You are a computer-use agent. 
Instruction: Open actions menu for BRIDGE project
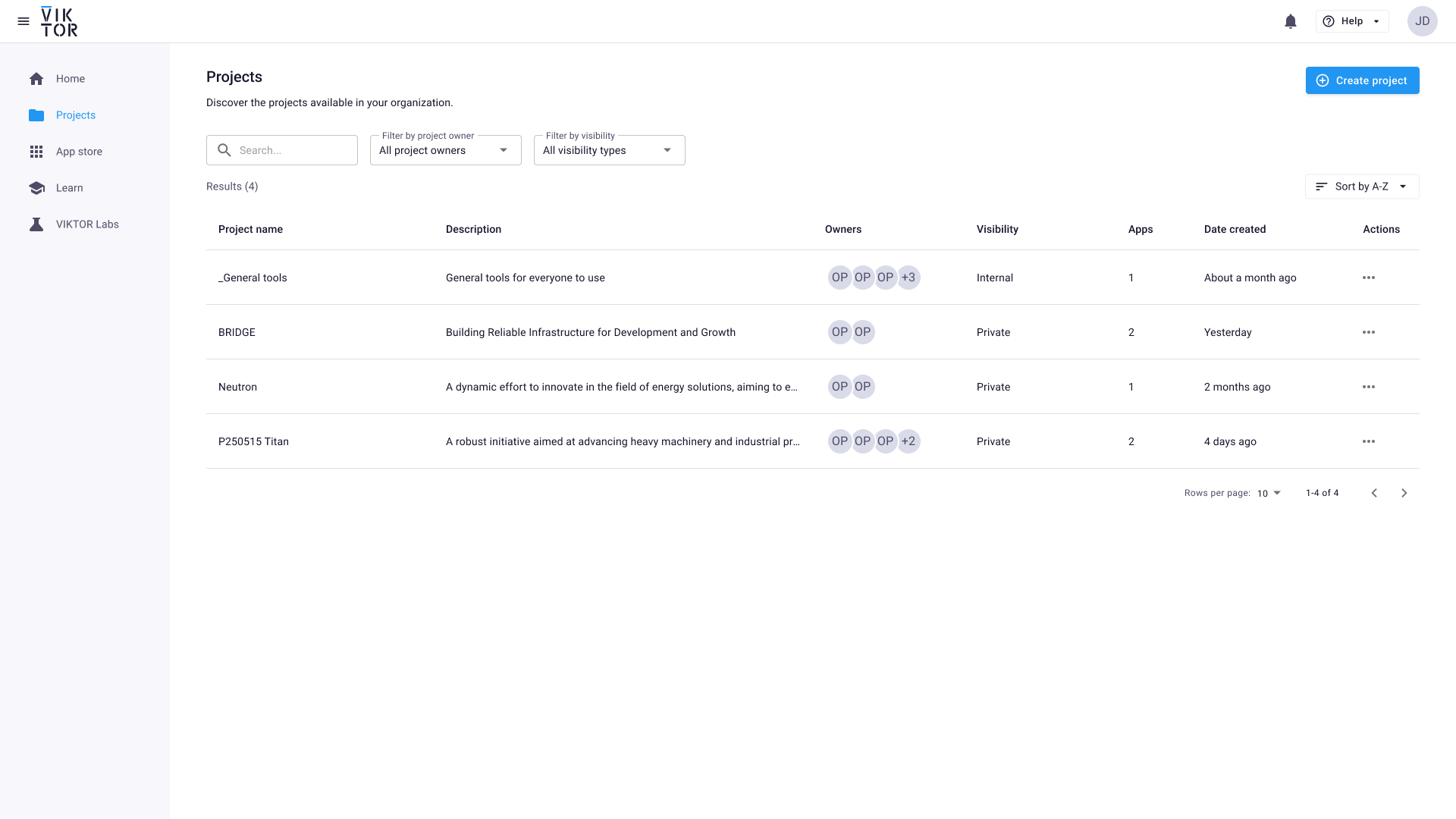point(1368,332)
